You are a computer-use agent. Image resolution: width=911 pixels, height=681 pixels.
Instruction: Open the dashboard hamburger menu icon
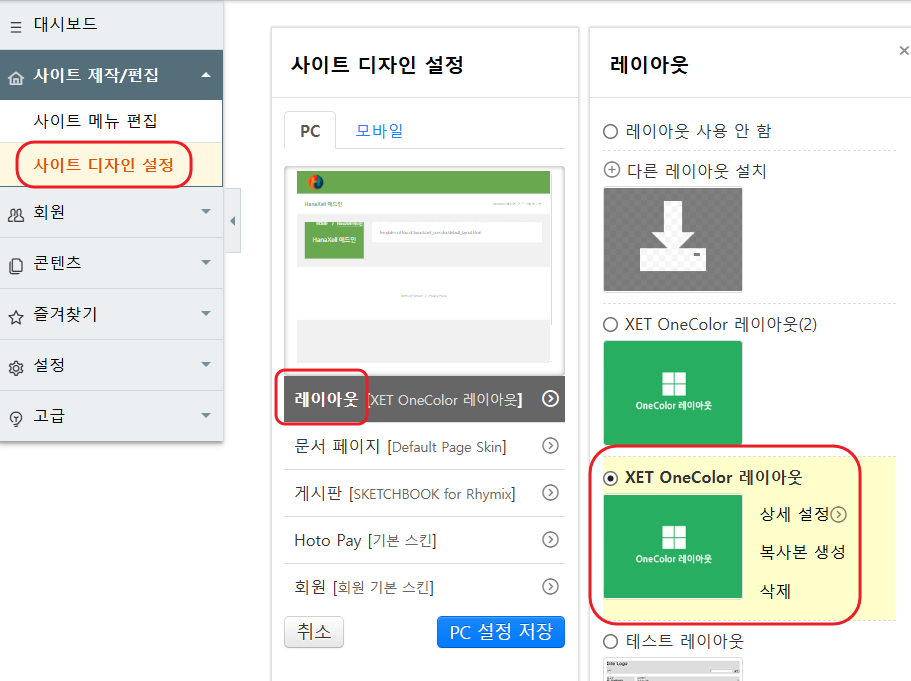click(x=15, y=27)
